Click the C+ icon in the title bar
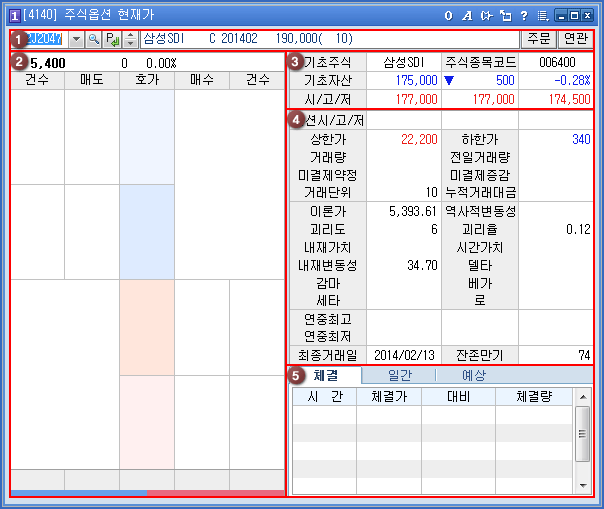The height and width of the screenshot is (509, 604). click(486, 16)
